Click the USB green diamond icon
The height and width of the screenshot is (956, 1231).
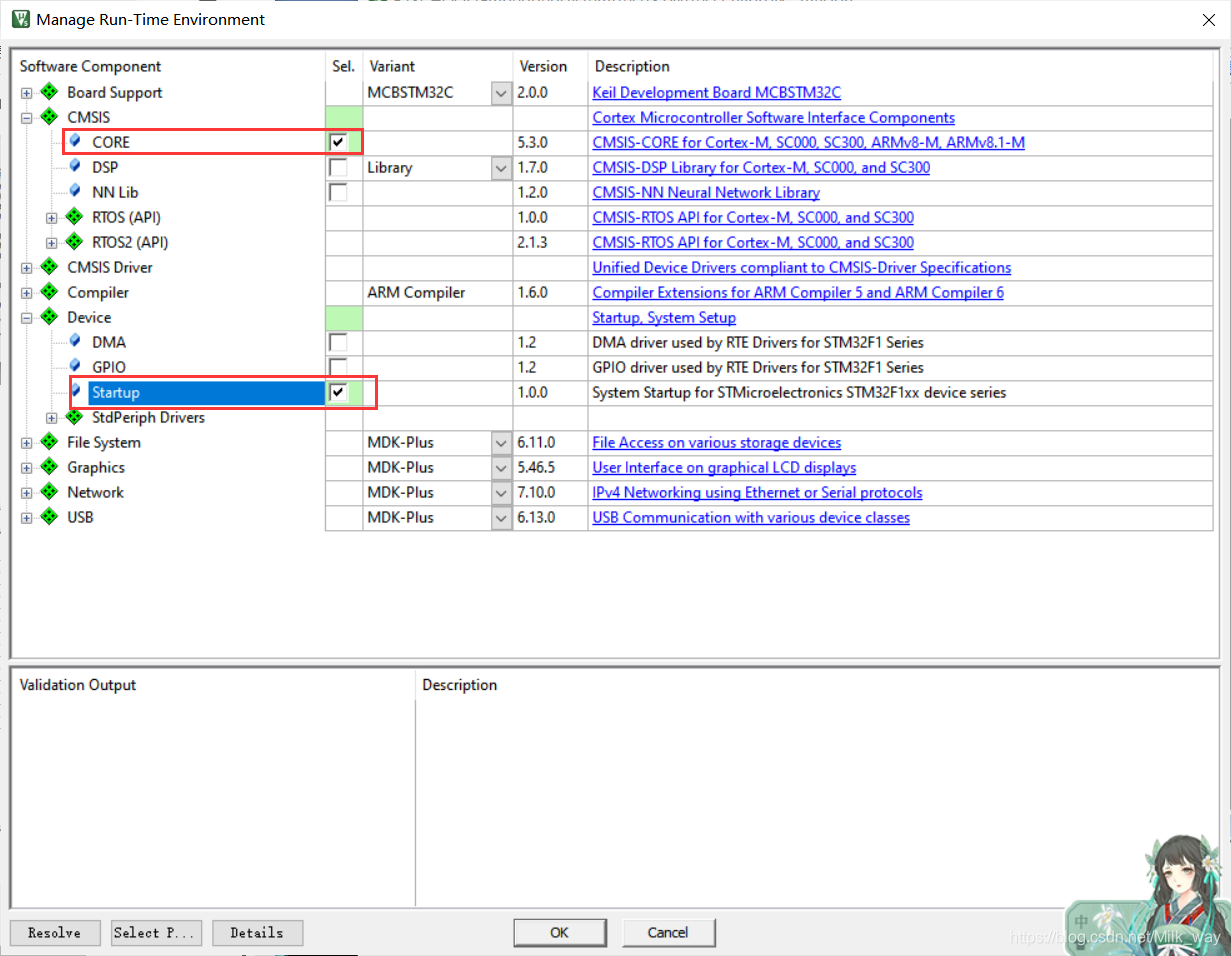tap(49, 517)
